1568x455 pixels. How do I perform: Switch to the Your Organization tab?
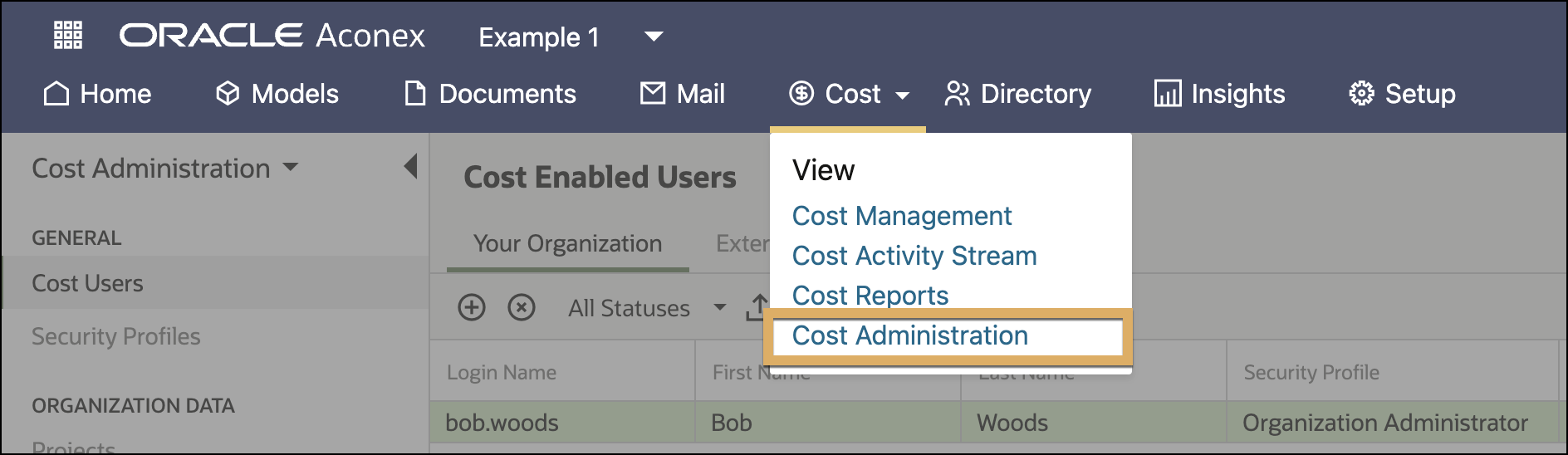(568, 244)
